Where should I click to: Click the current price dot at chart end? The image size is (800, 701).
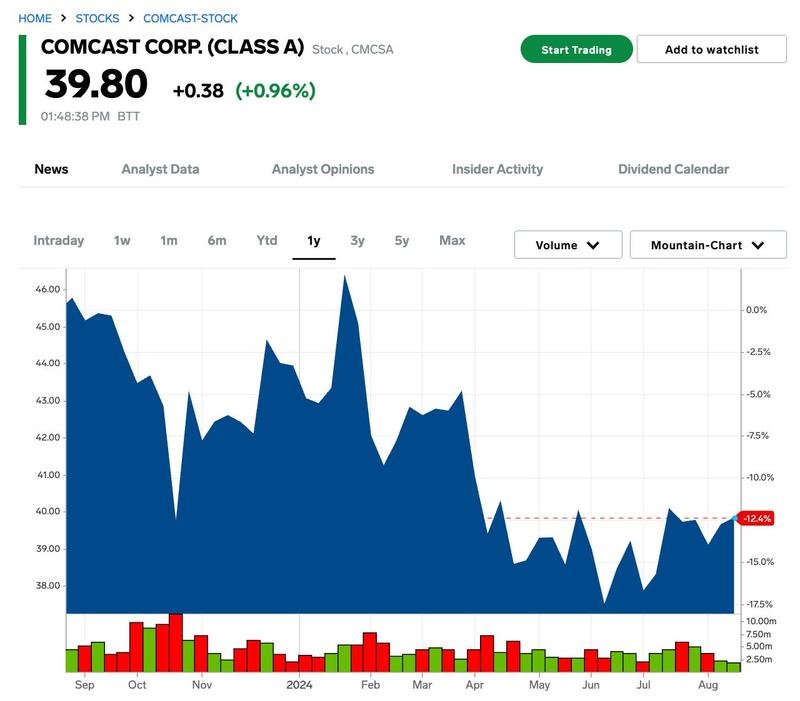(735, 518)
